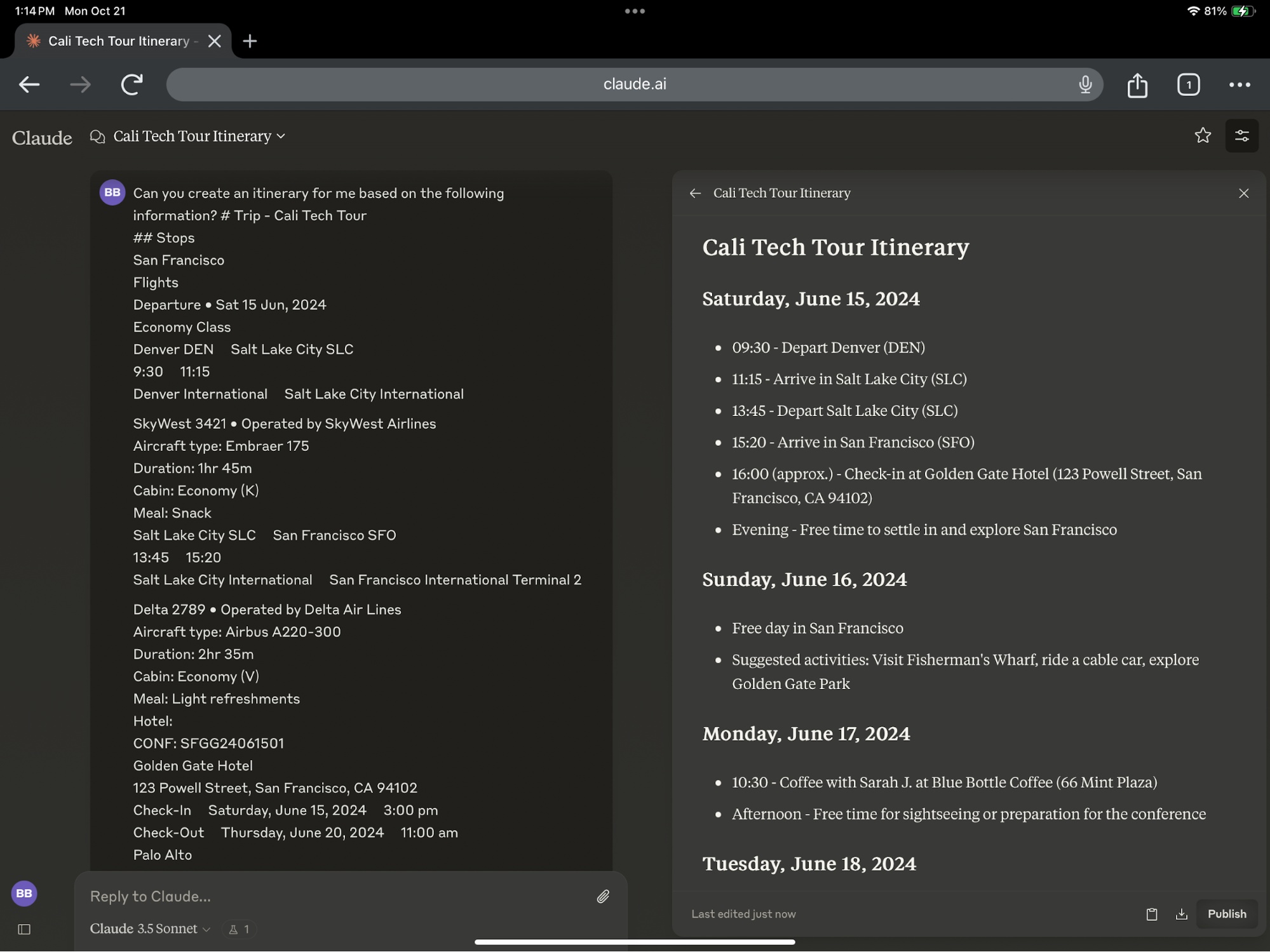The height and width of the screenshot is (952, 1270).
Task: Open the browser tab switcher
Action: tap(1188, 84)
